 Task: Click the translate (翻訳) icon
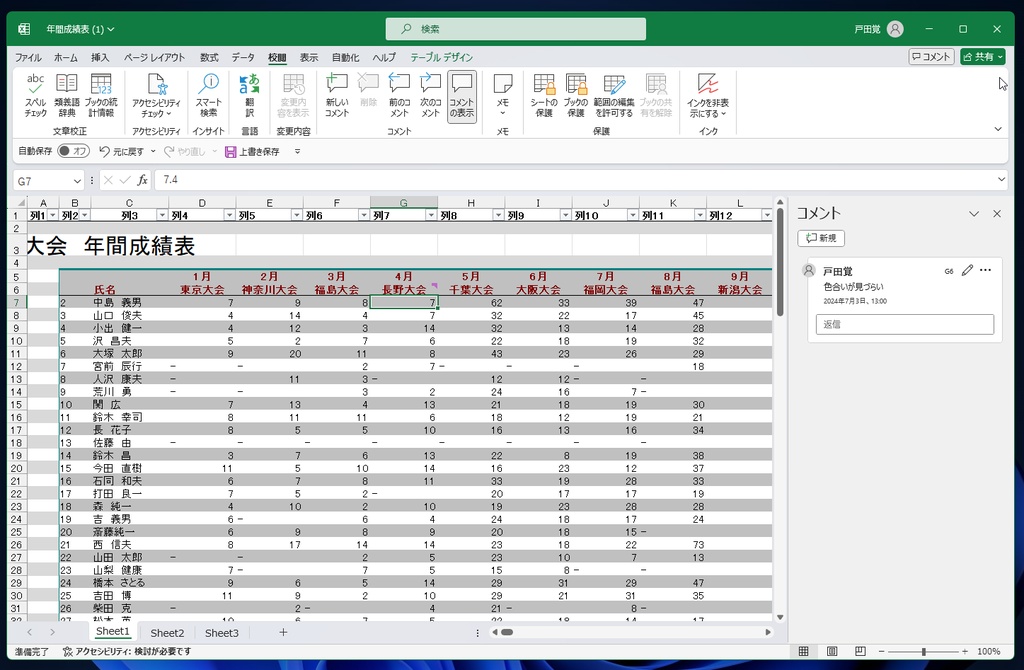pos(249,84)
